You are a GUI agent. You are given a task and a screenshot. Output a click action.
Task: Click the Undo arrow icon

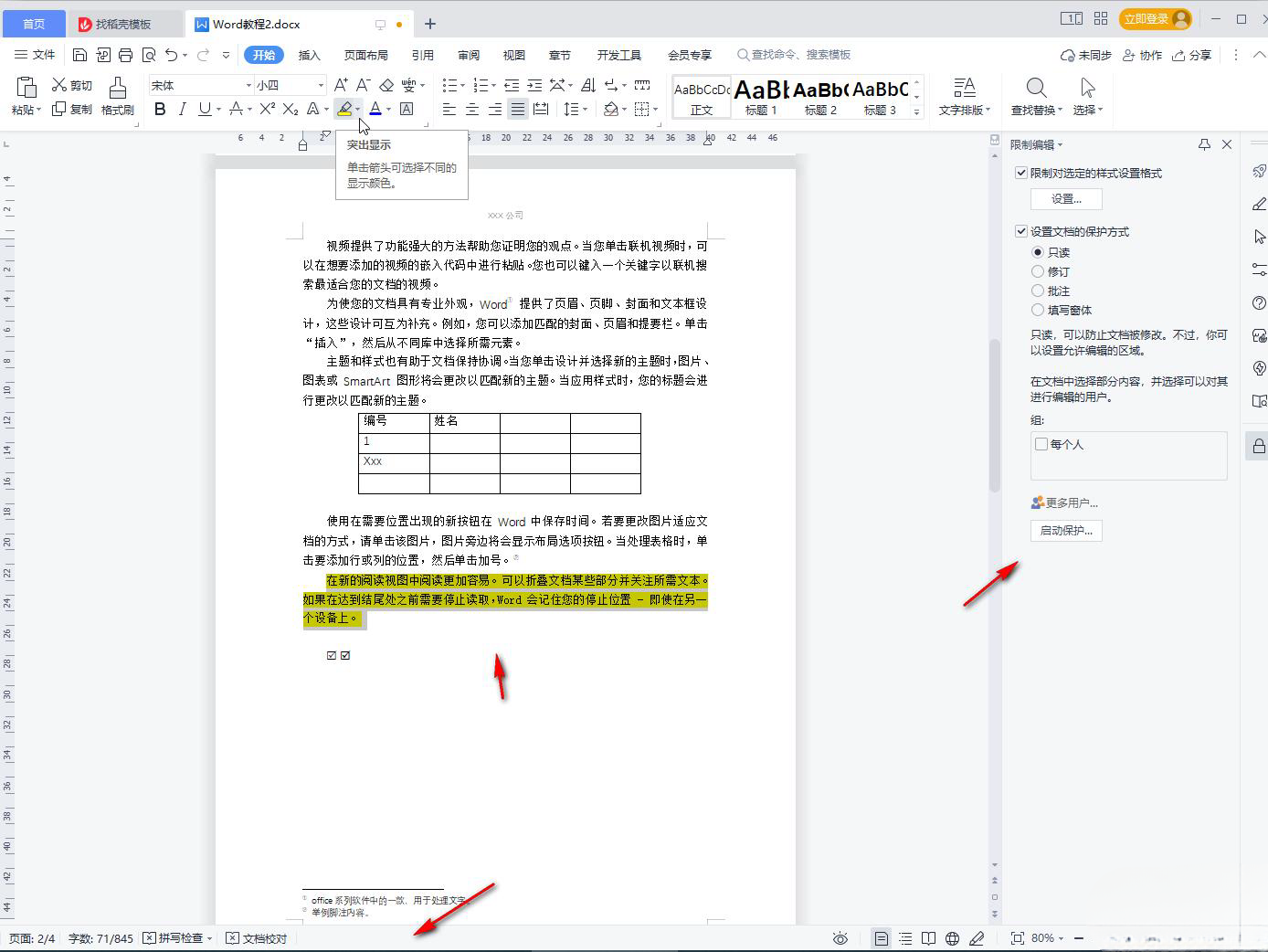pyautogui.click(x=171, y=55)
